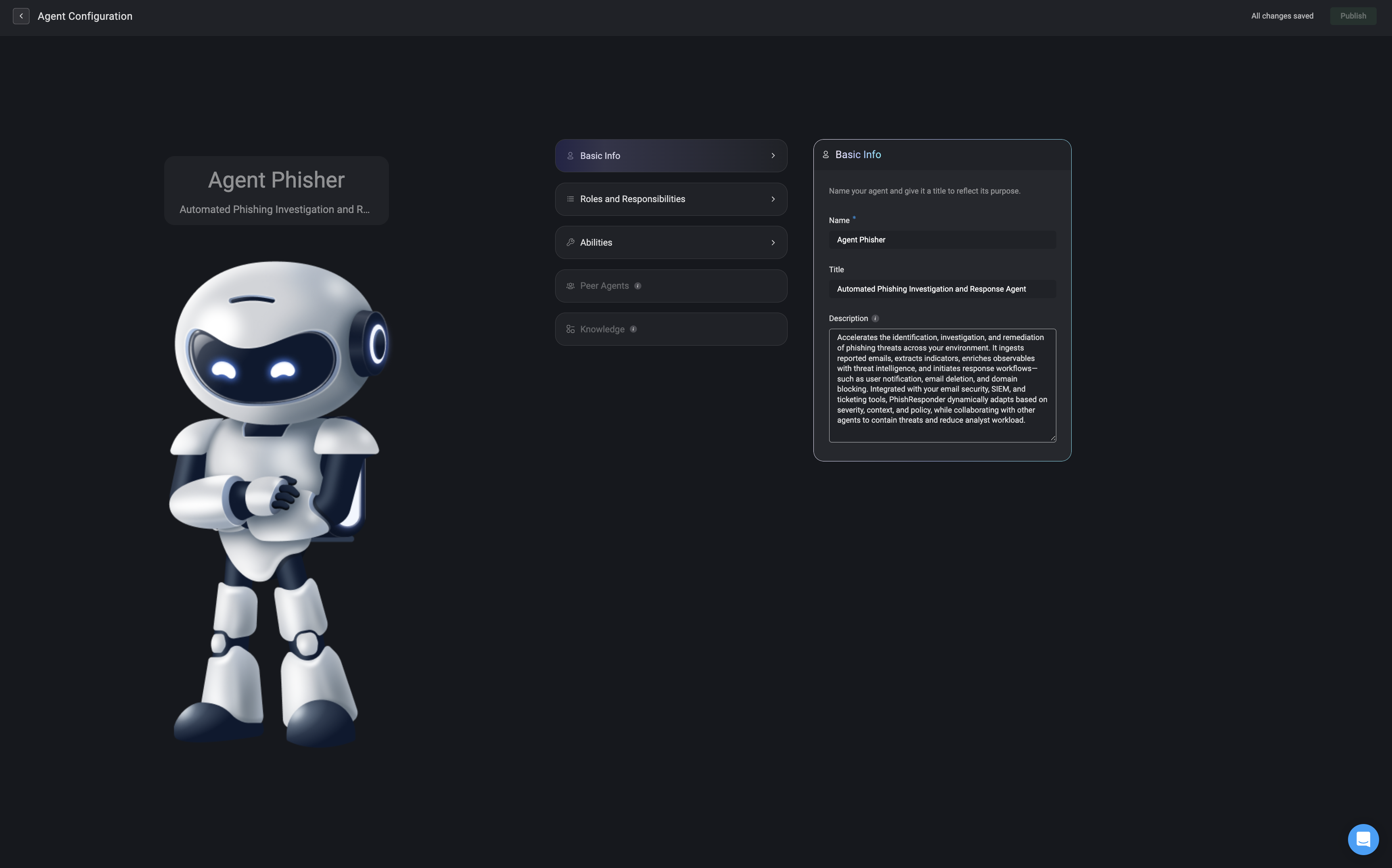The width and height of the screenshot is (1392, 868).
Task: Publish the agent configuration
Action: point(1353,16)
